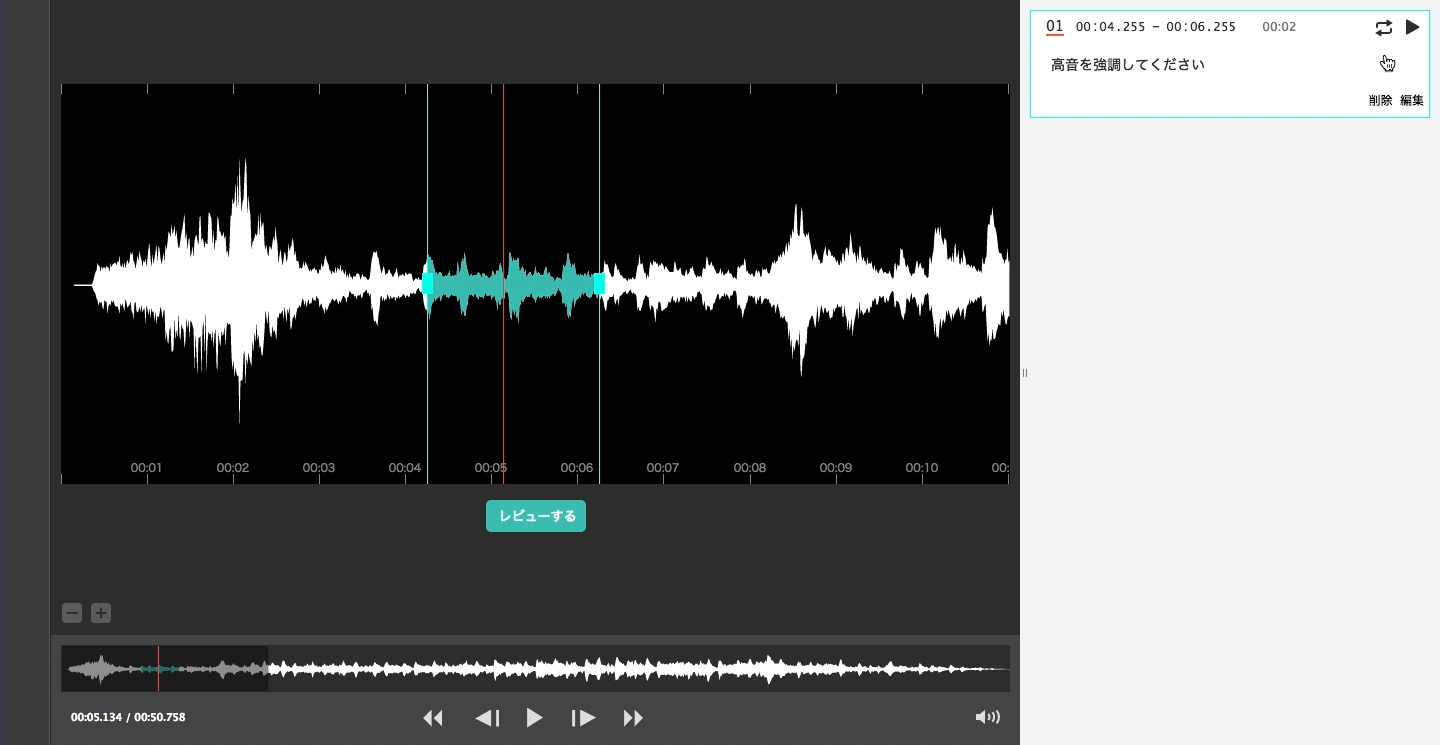
Task: Play the audio with the play button
Action: [535, 717]
